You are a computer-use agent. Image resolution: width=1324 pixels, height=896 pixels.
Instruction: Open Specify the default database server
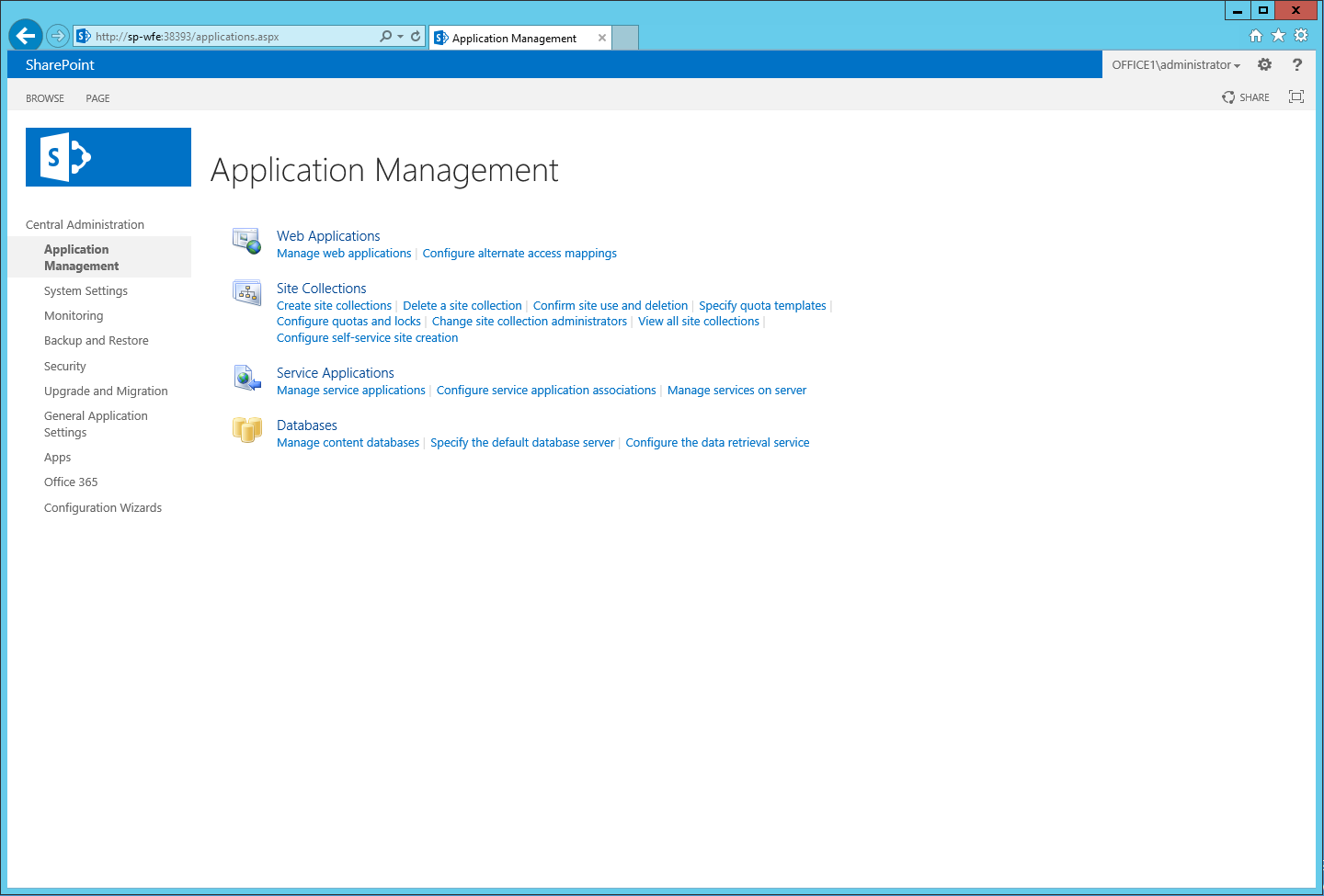tap(522, 443)
